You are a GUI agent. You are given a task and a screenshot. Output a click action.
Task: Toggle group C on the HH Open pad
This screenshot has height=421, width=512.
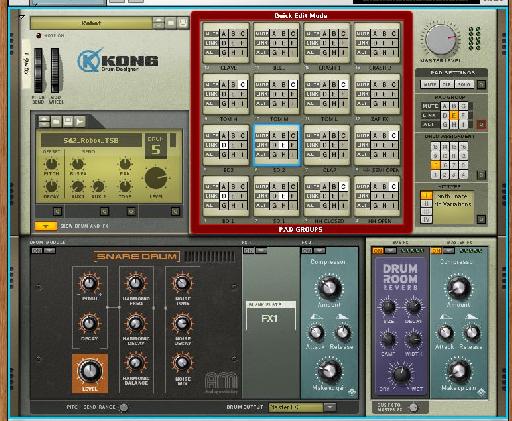tap(394, 186)
